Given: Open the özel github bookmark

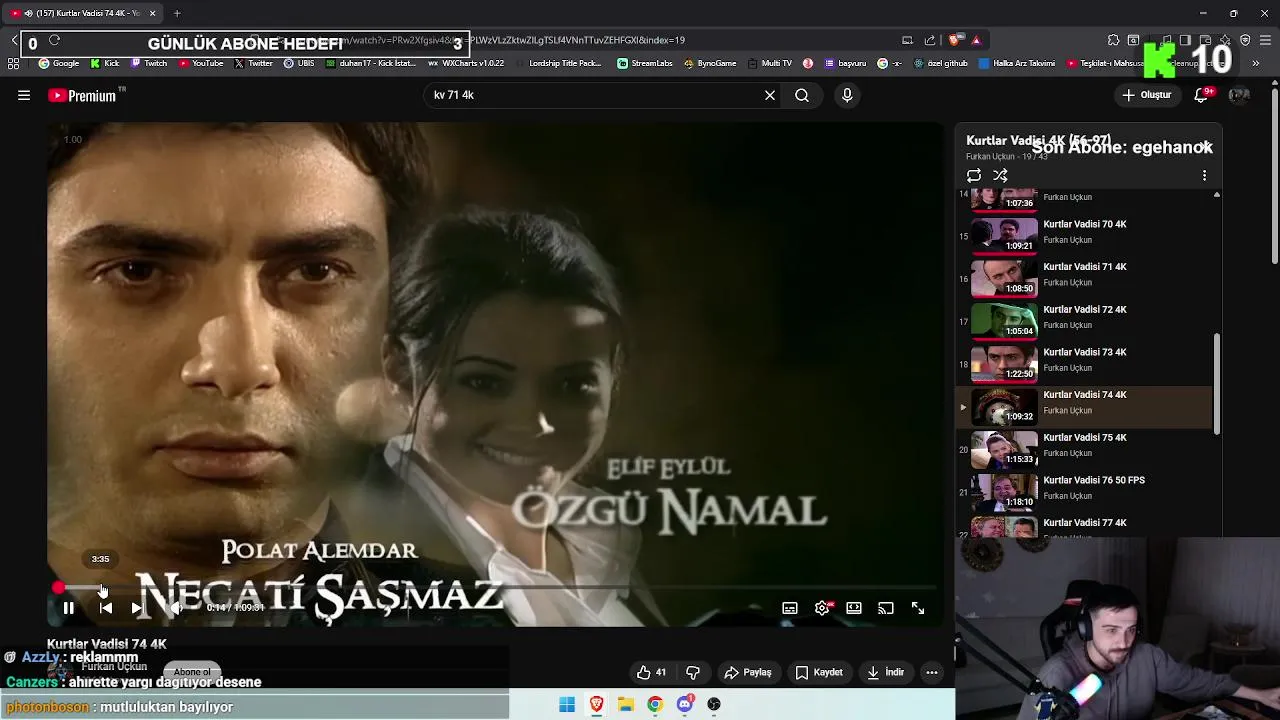Looking at the screenshot, I should point(940,63).
